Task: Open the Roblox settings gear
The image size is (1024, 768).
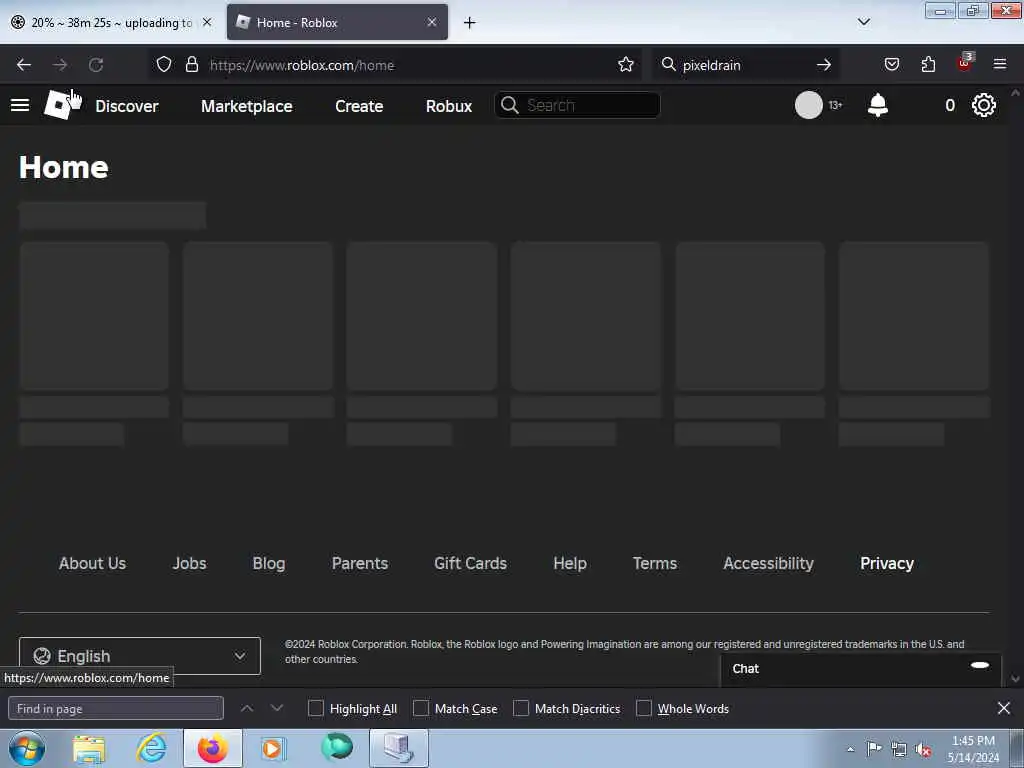Action: coord(984,105)
